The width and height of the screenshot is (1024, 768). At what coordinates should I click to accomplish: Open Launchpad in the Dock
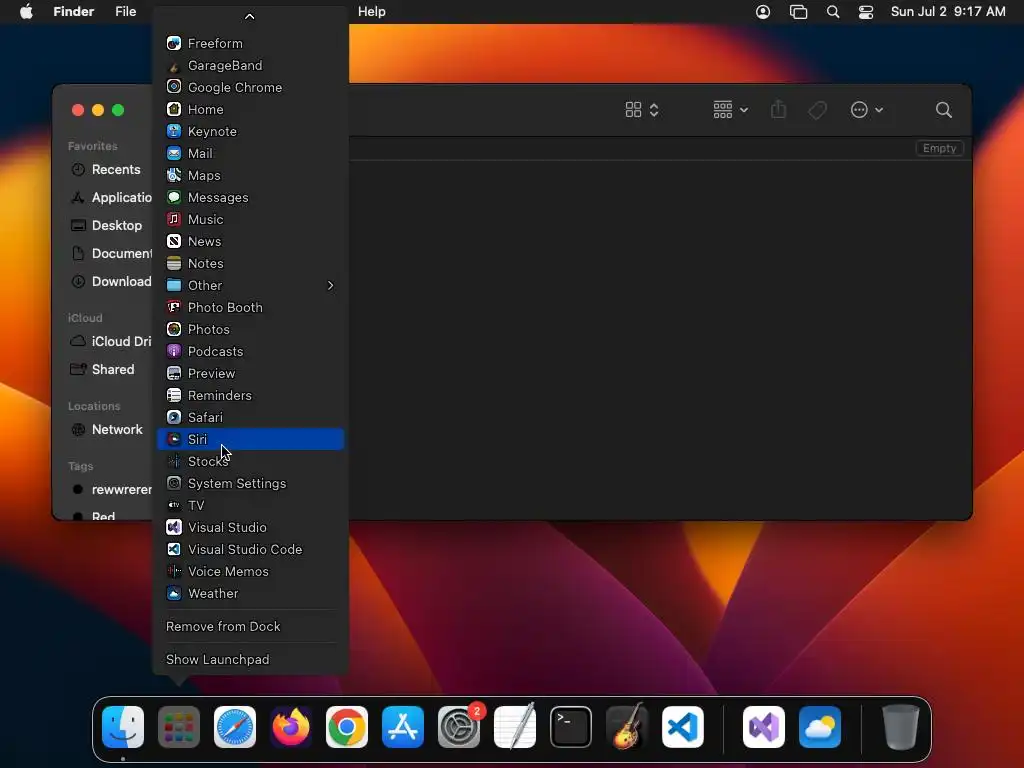click(x=179, y=727)
